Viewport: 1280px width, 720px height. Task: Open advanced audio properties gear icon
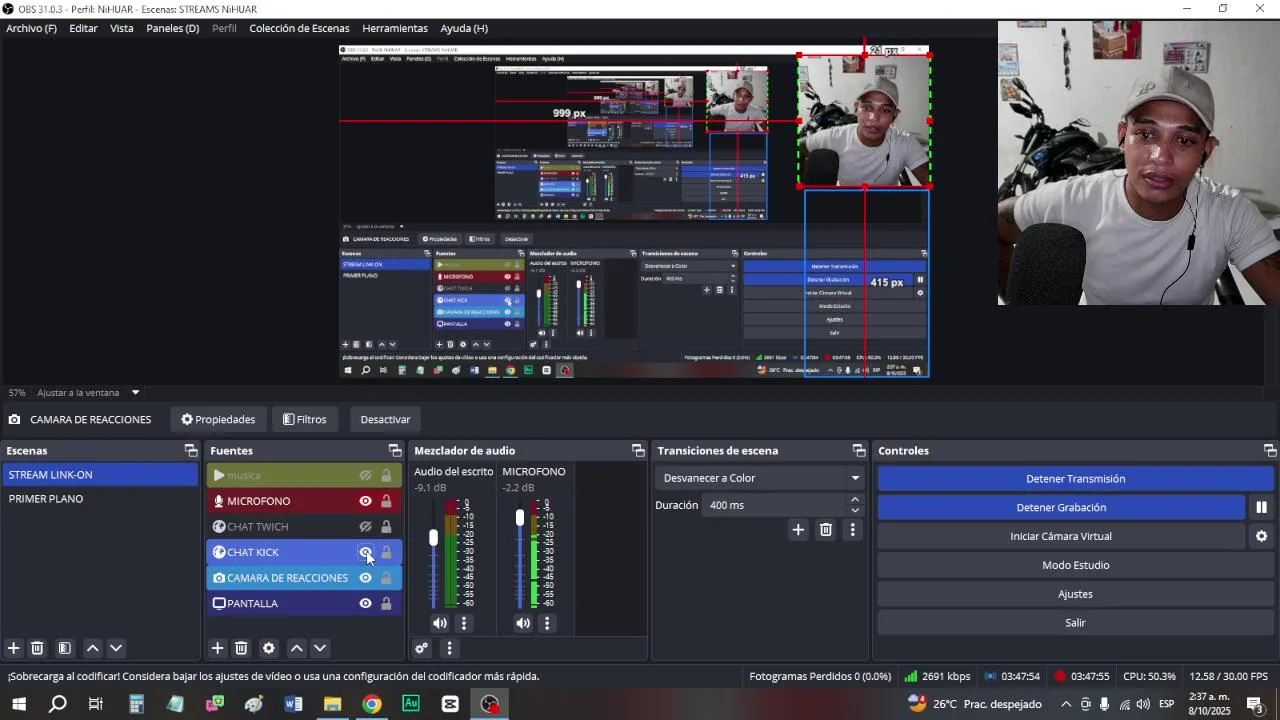pyautogui.click(x=421, y=648)
